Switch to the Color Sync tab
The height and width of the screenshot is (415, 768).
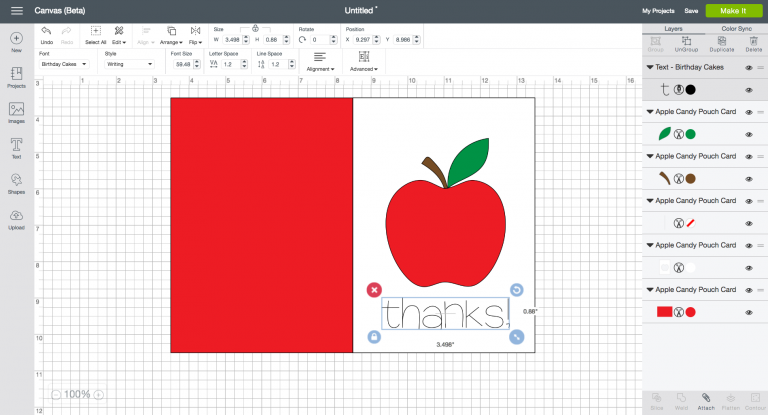[737, 28]
